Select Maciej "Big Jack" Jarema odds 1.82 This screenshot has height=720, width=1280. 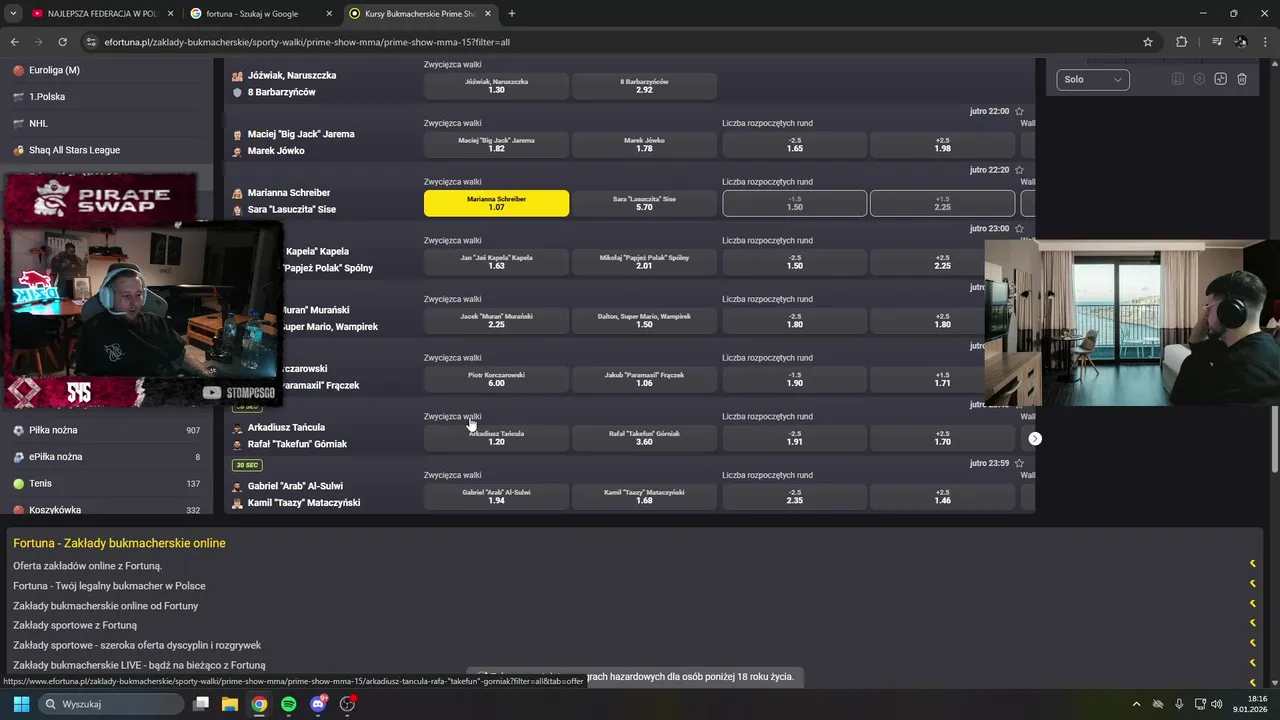point(496,145)
